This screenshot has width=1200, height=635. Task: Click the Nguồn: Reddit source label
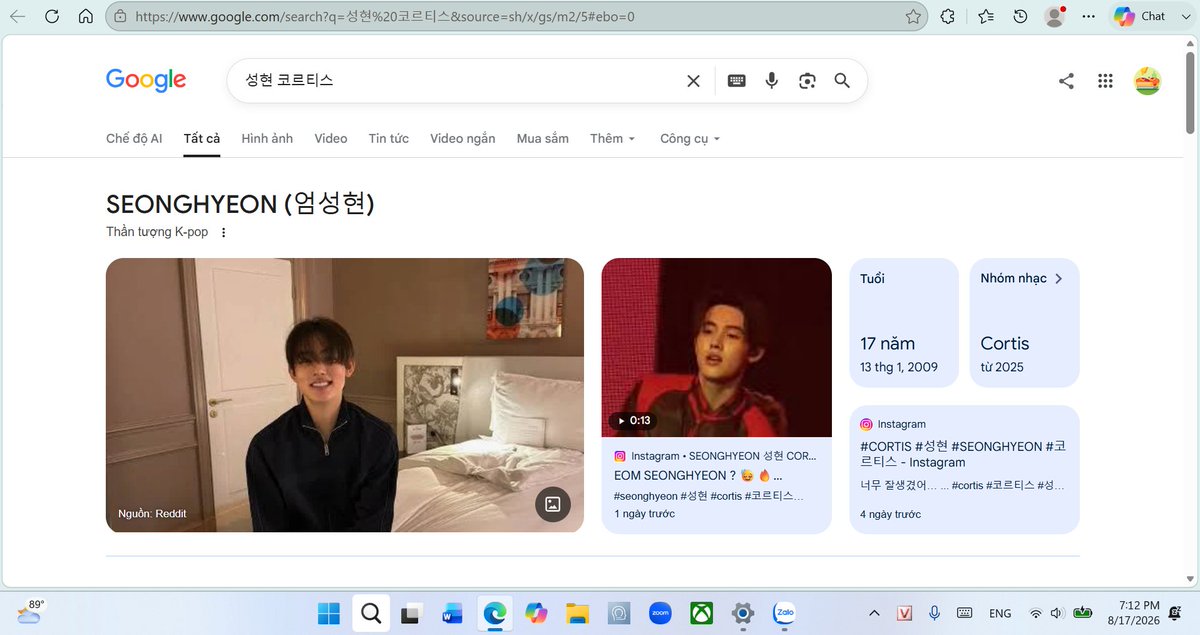coord(152,514)
